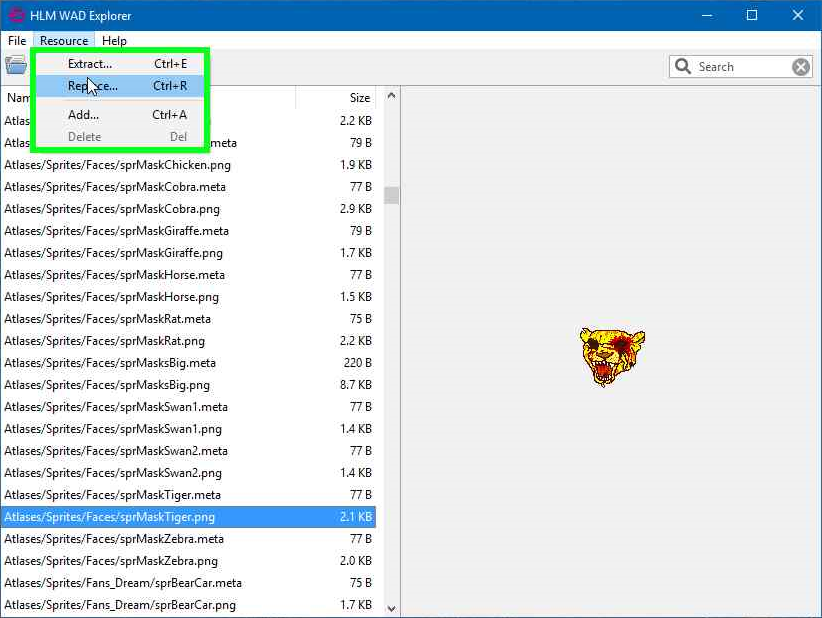Select sprMasksBig.meta row
The height and width of the screenshot is (618, 822).
click(188, 363)
